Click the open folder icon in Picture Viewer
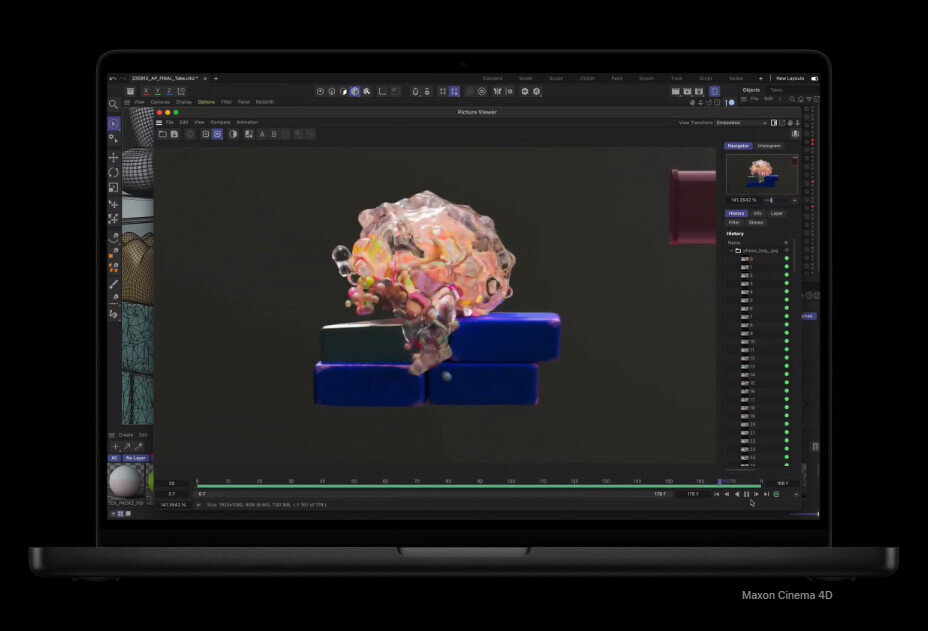Screen dimensions: 928x631 click(162, 134)
